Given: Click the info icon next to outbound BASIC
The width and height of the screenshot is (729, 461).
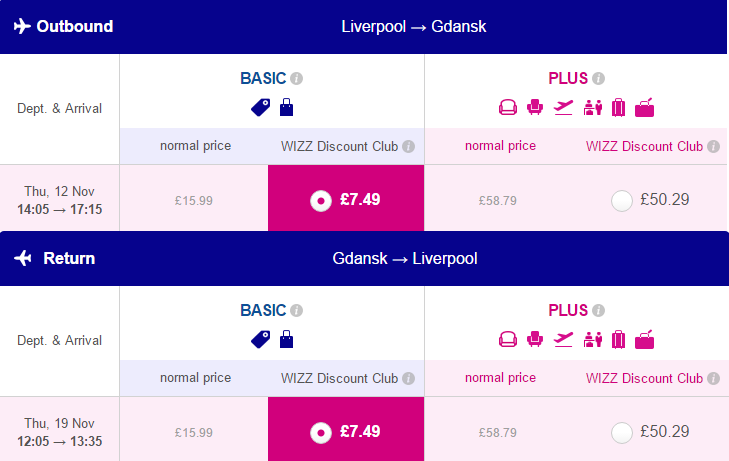Looking at the screenshot, I should point(297,79).
